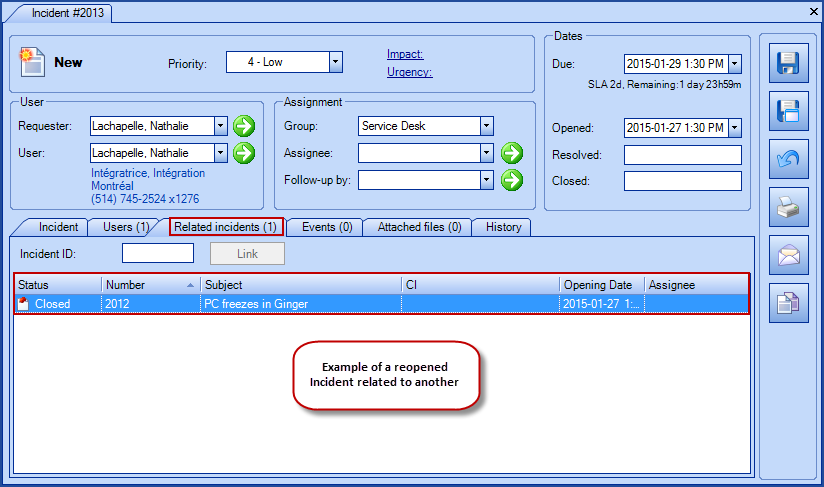824x487 pixels.
Task: Open the Priority dropdown
Action: coord(336,62)
